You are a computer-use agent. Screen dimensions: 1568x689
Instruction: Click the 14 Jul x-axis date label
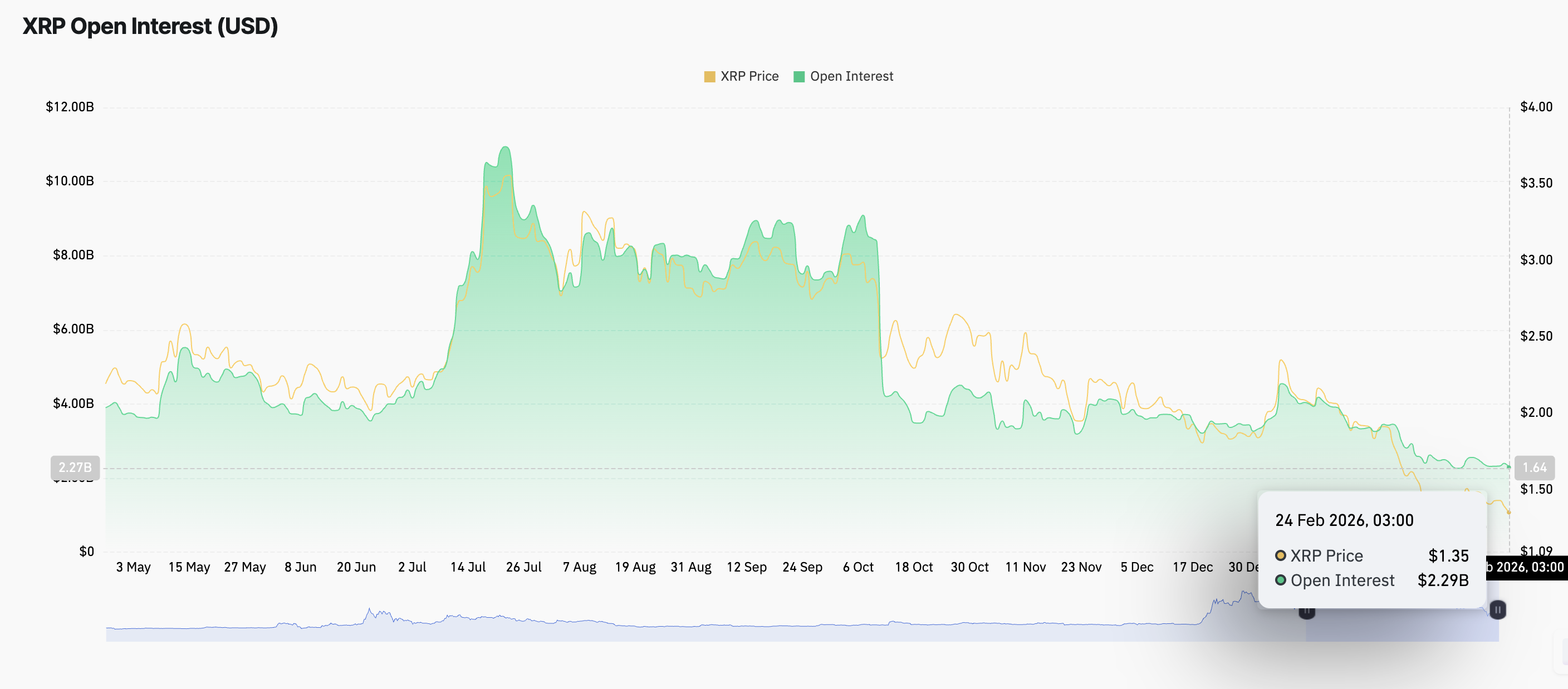[x=468, y=567]
